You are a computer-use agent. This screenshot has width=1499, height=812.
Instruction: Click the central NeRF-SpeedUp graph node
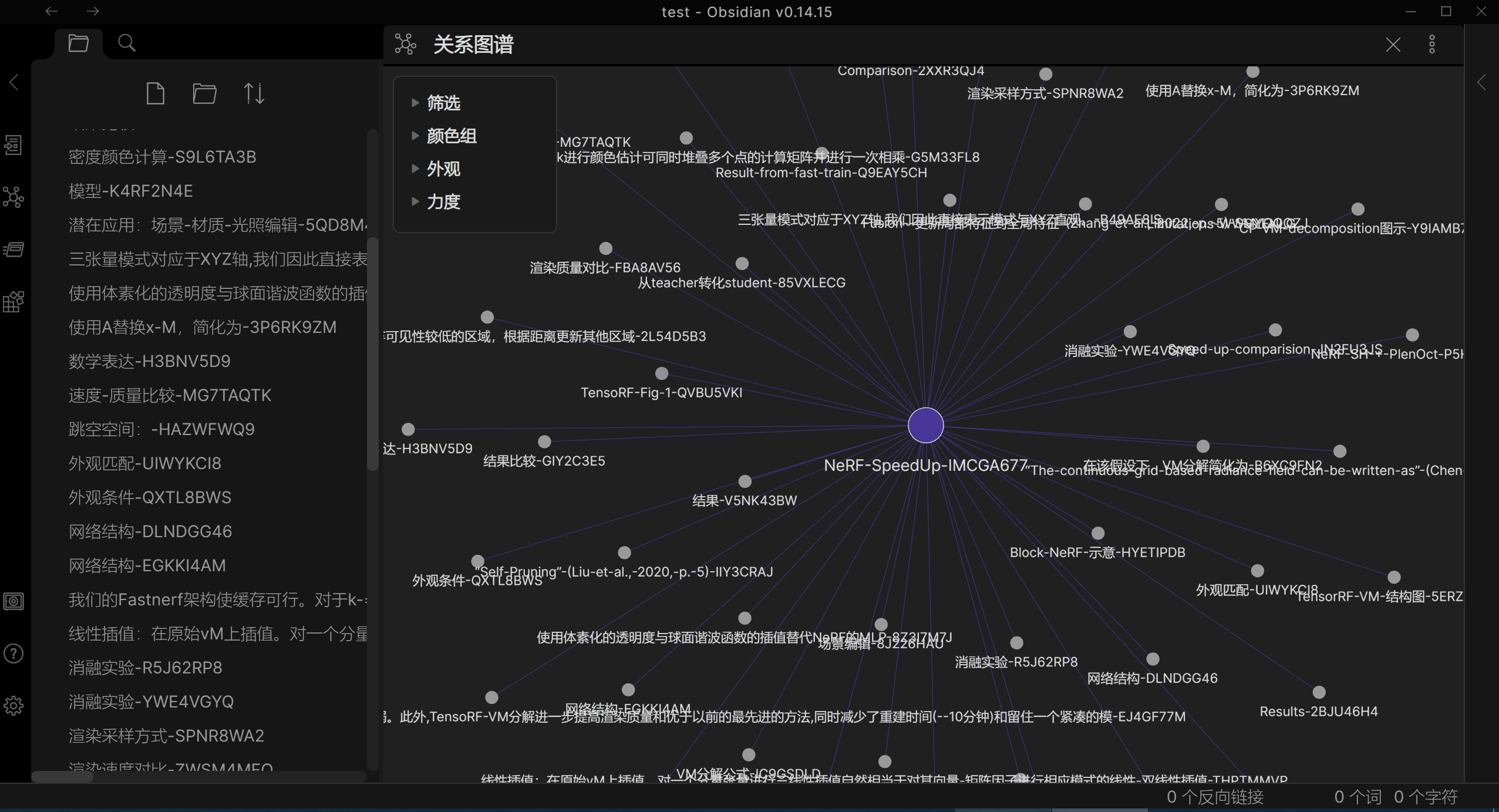point(925,426)
